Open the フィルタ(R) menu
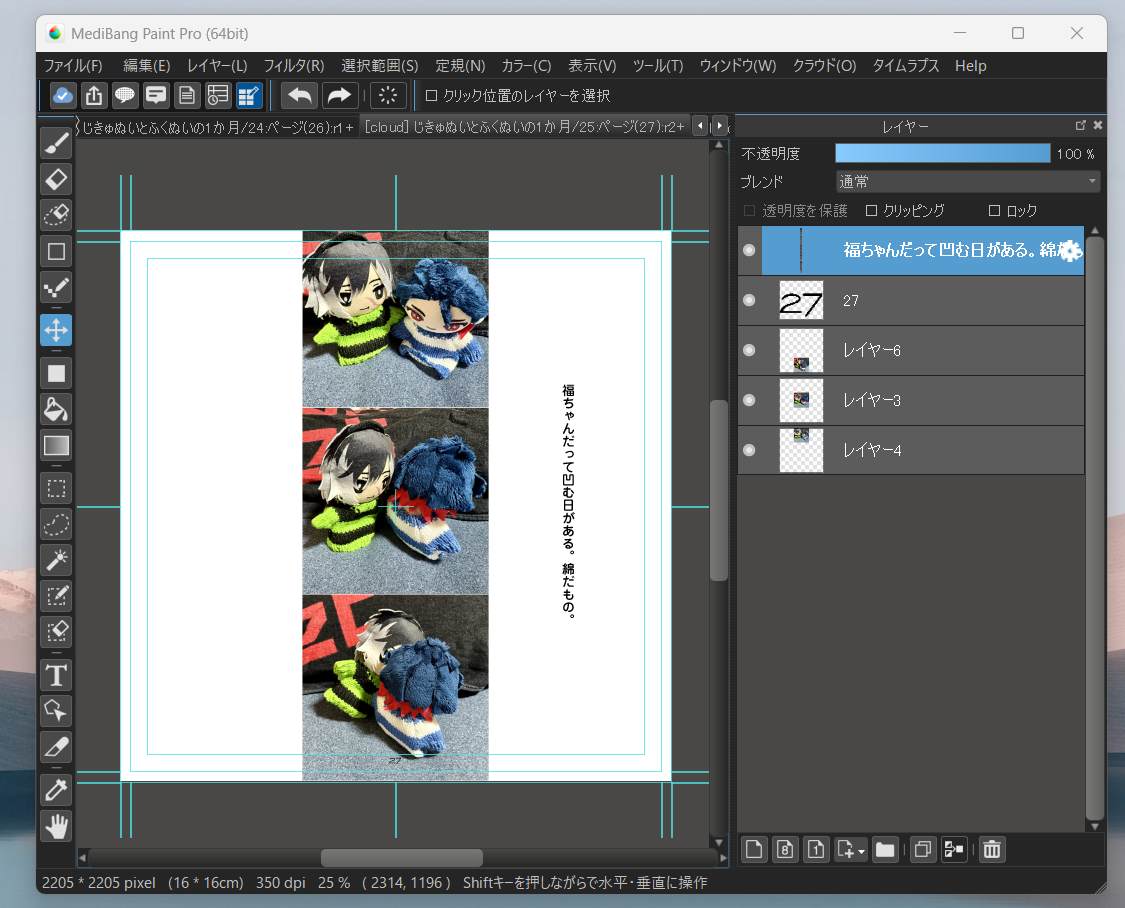The image size is (1125, 908). (293, 66)
